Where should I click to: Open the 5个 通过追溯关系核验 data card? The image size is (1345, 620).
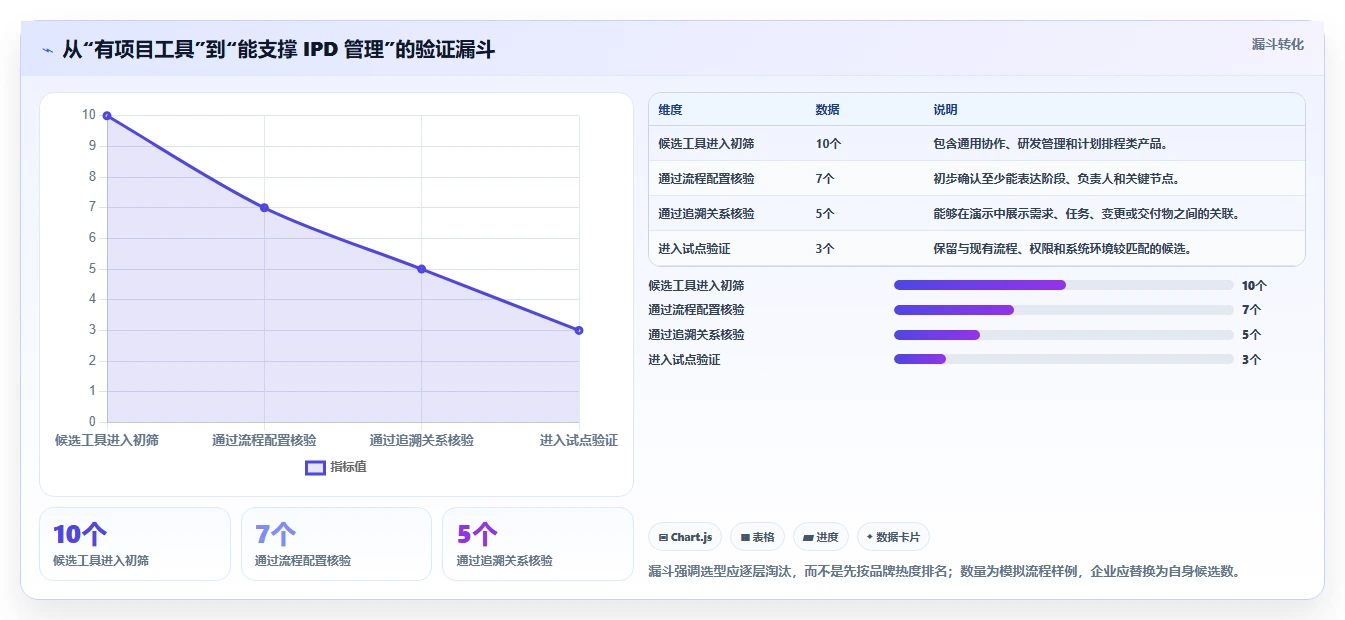(x=538, y=544)
